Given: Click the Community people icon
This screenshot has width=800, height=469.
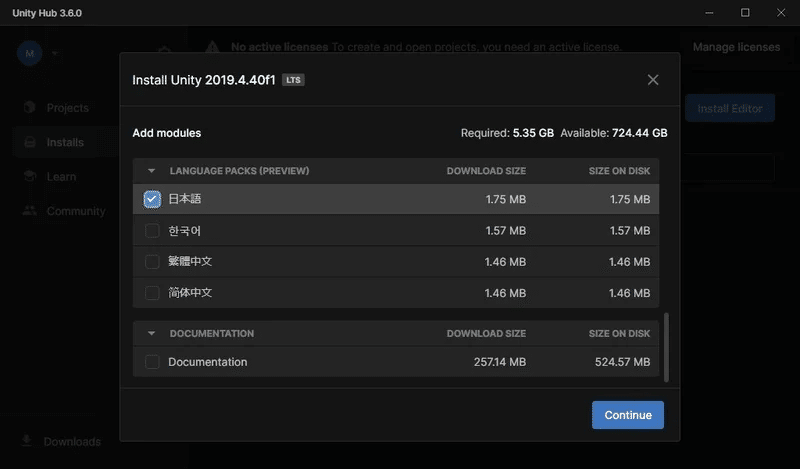Looking at the screenshot, I should (30, 210).
